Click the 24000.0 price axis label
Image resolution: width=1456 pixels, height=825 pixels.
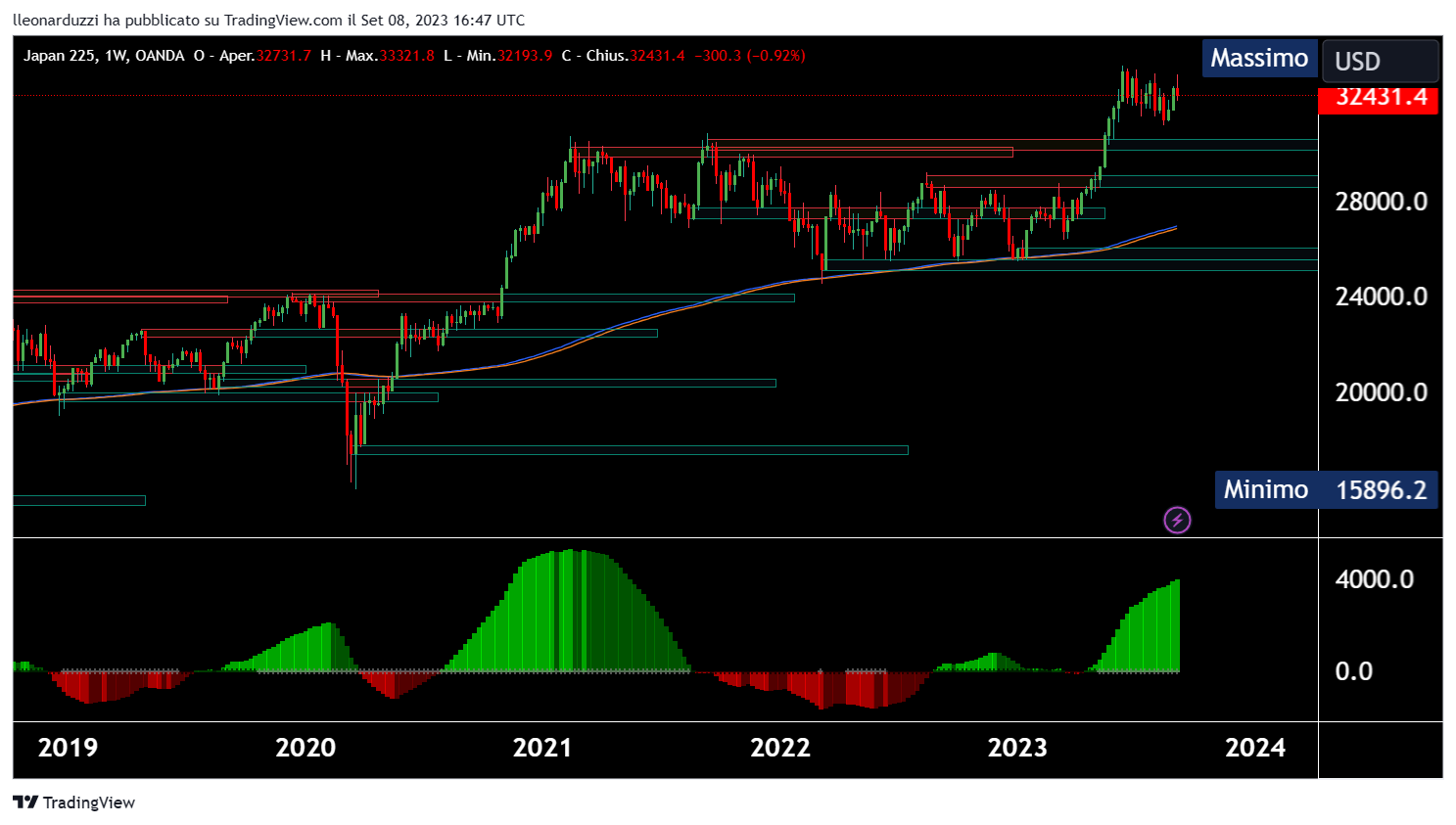tap(1382, 297)
